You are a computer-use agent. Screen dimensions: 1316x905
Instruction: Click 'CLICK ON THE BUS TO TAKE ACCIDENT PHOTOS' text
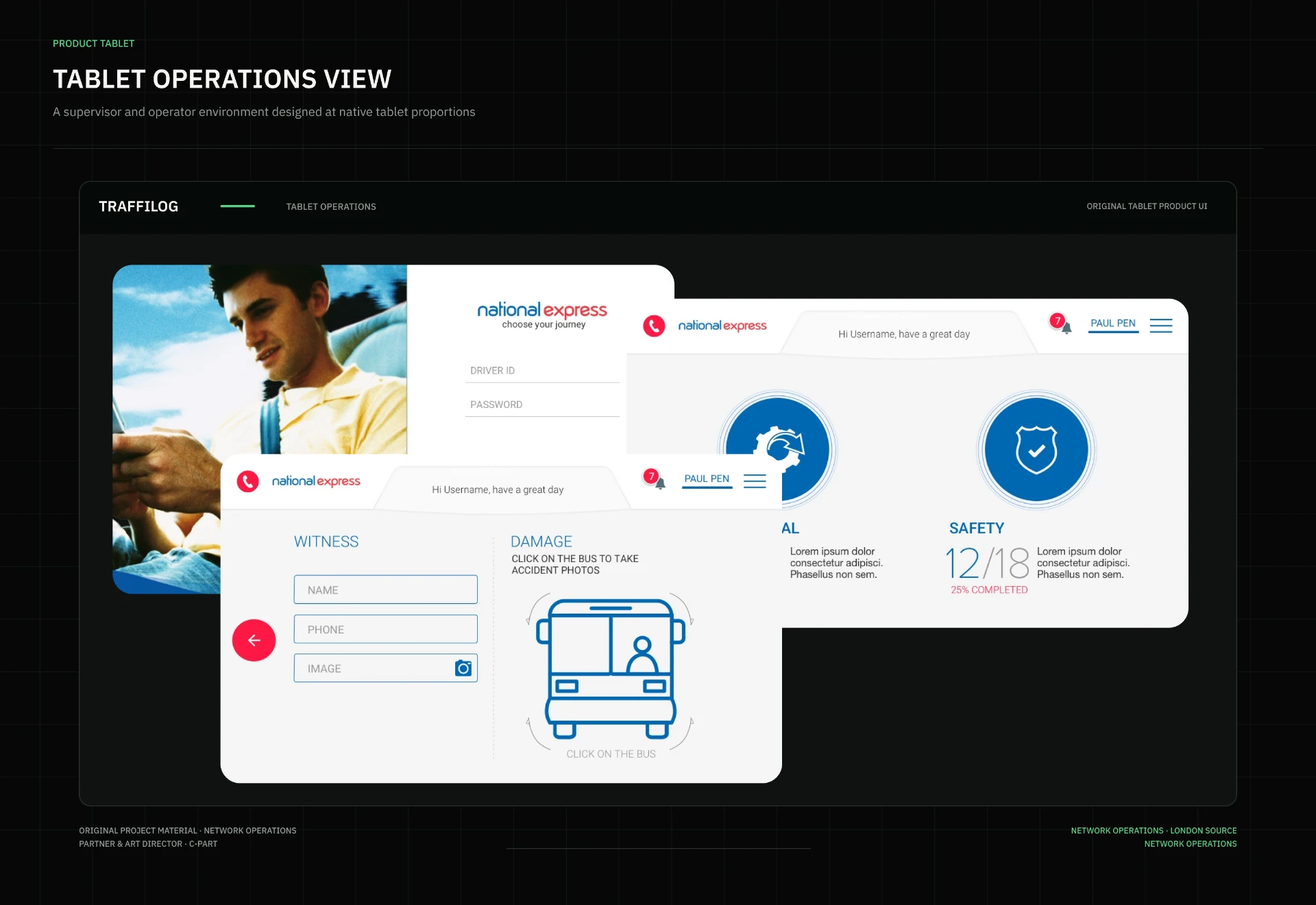click(574, 564)
